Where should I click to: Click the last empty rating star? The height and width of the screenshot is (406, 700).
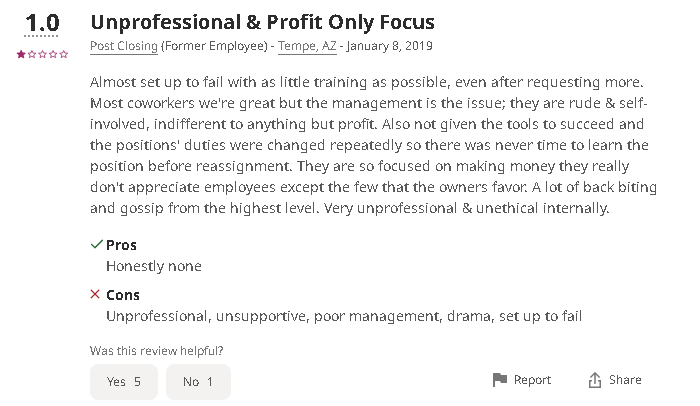tap(65, 54)
